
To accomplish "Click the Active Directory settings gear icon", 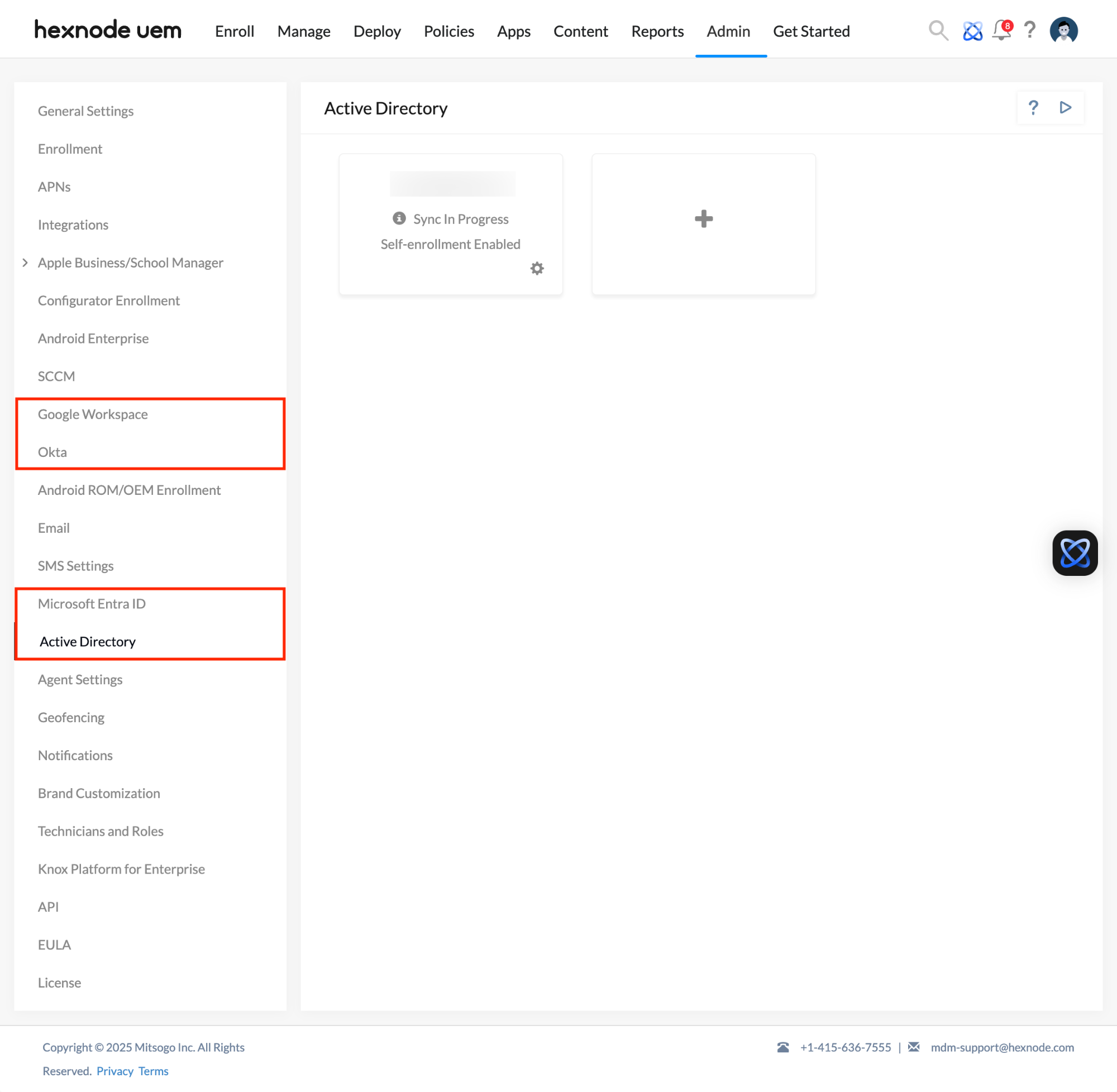I will pos(536,268).
